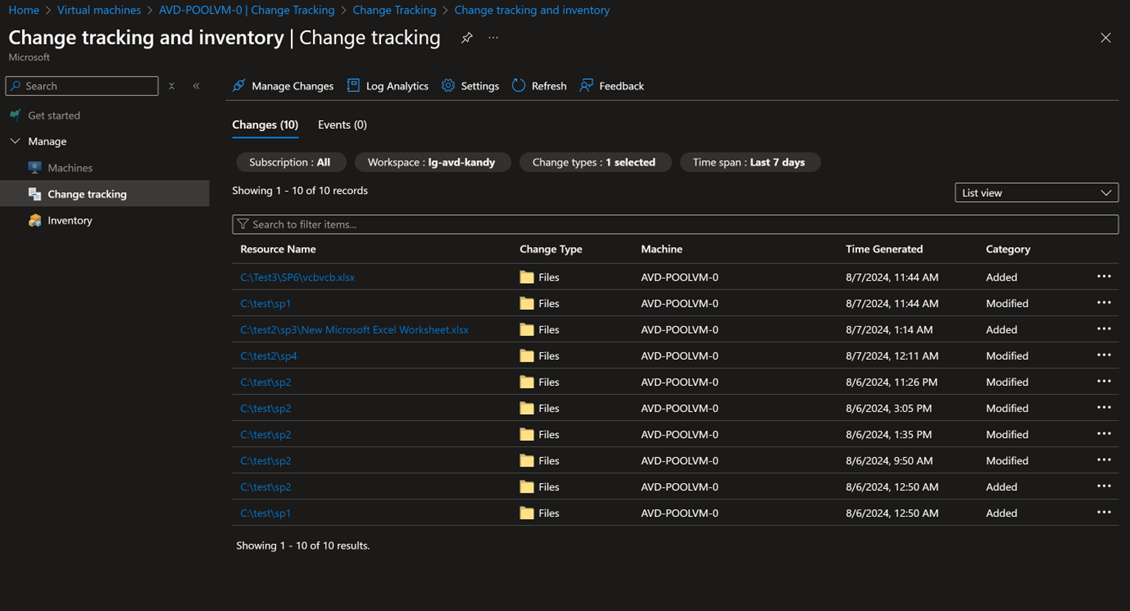Open the C:\test2\sp4 link
The width and height of the screenshot is (1130, 611).
pyautogui.click(x=268, y=356)
